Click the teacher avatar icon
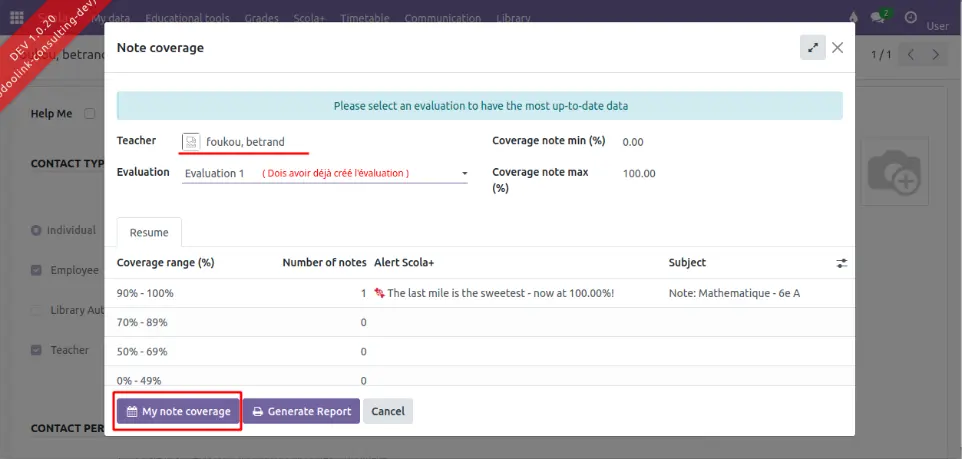Screen dimensions: 962x459 pos(192,142)
